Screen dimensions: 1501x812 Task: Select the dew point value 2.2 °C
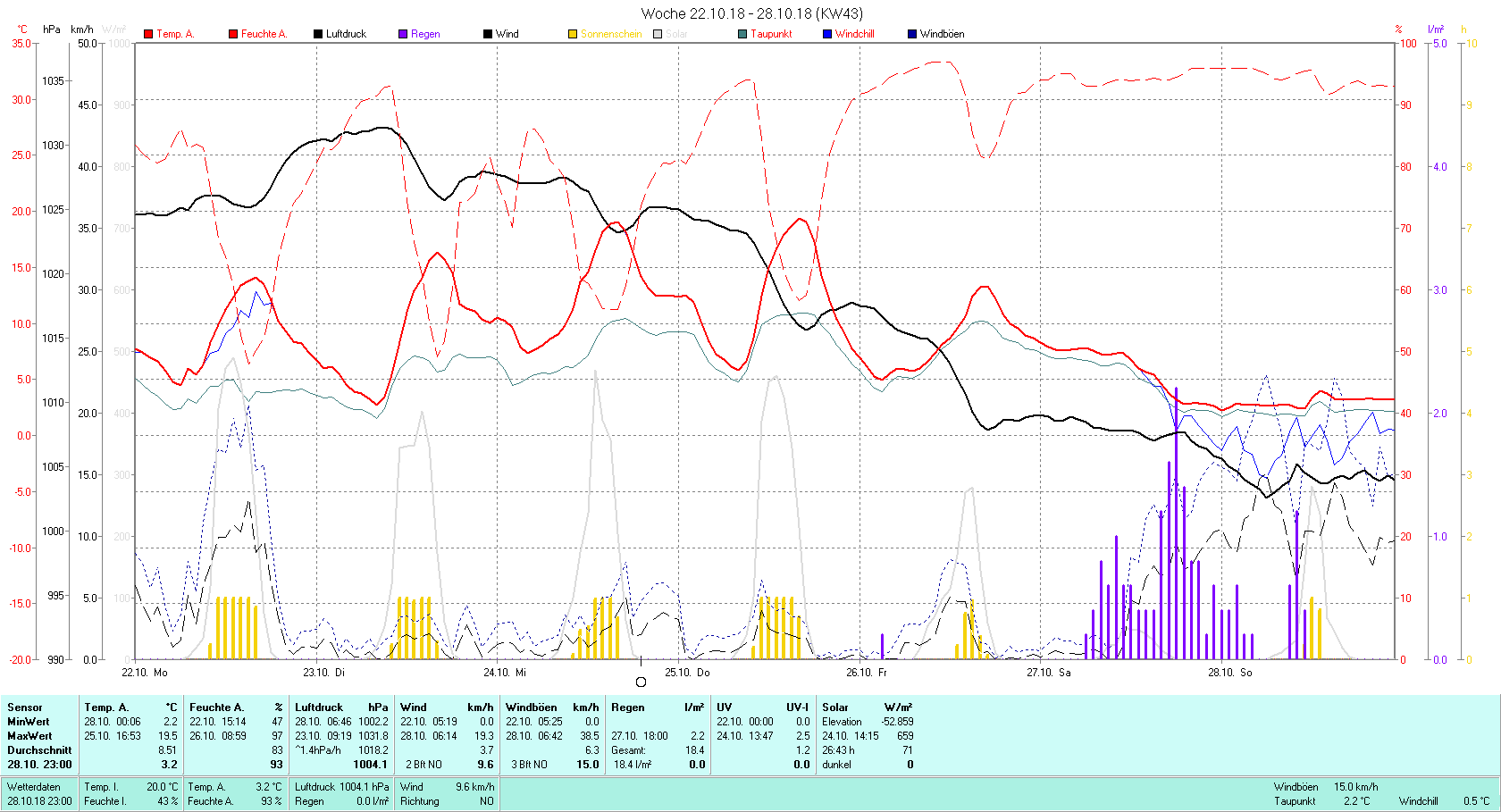tap(1356, 801)
